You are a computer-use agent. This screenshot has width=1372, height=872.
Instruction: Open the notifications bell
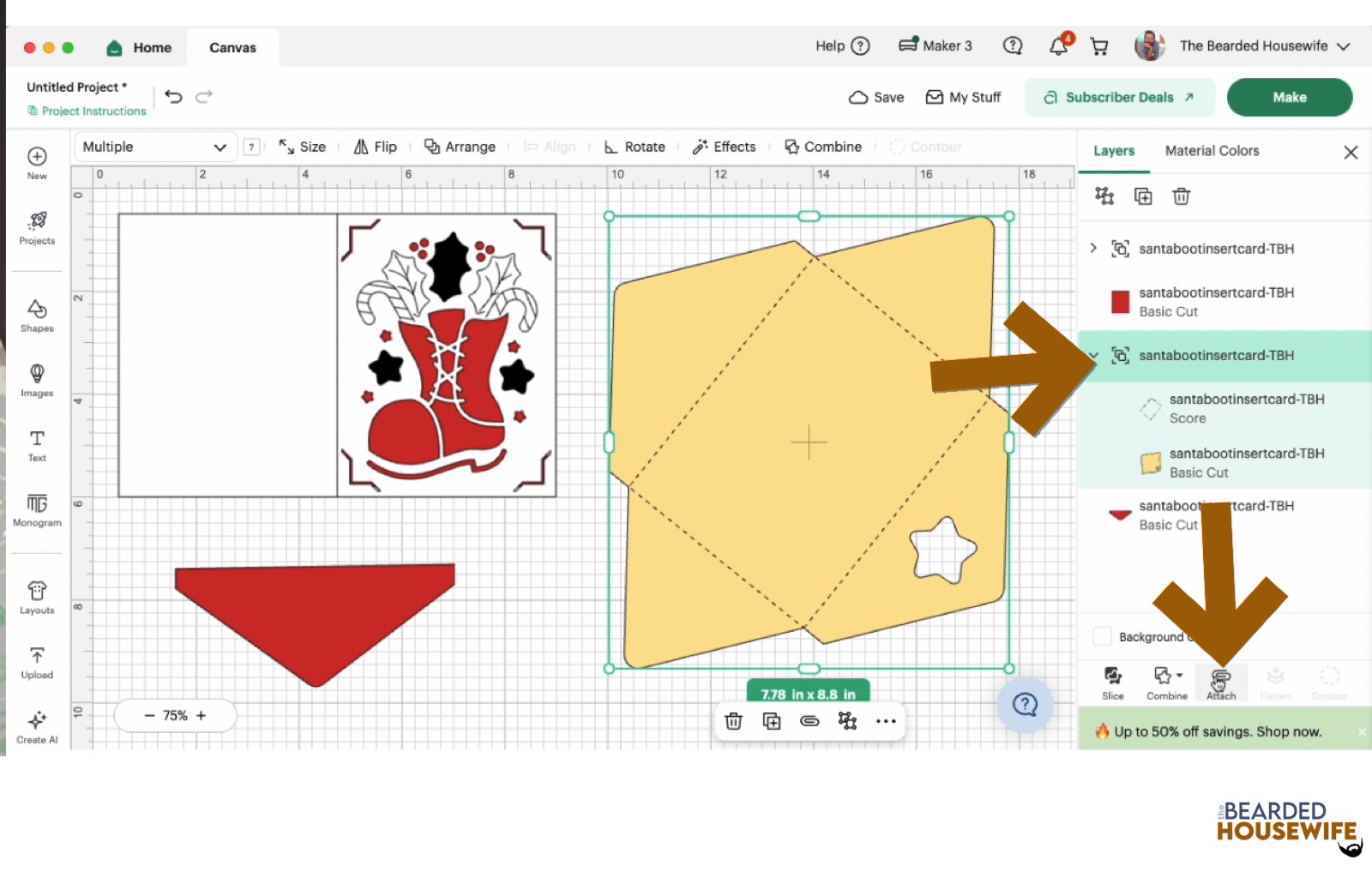[x=1059, y=46]
